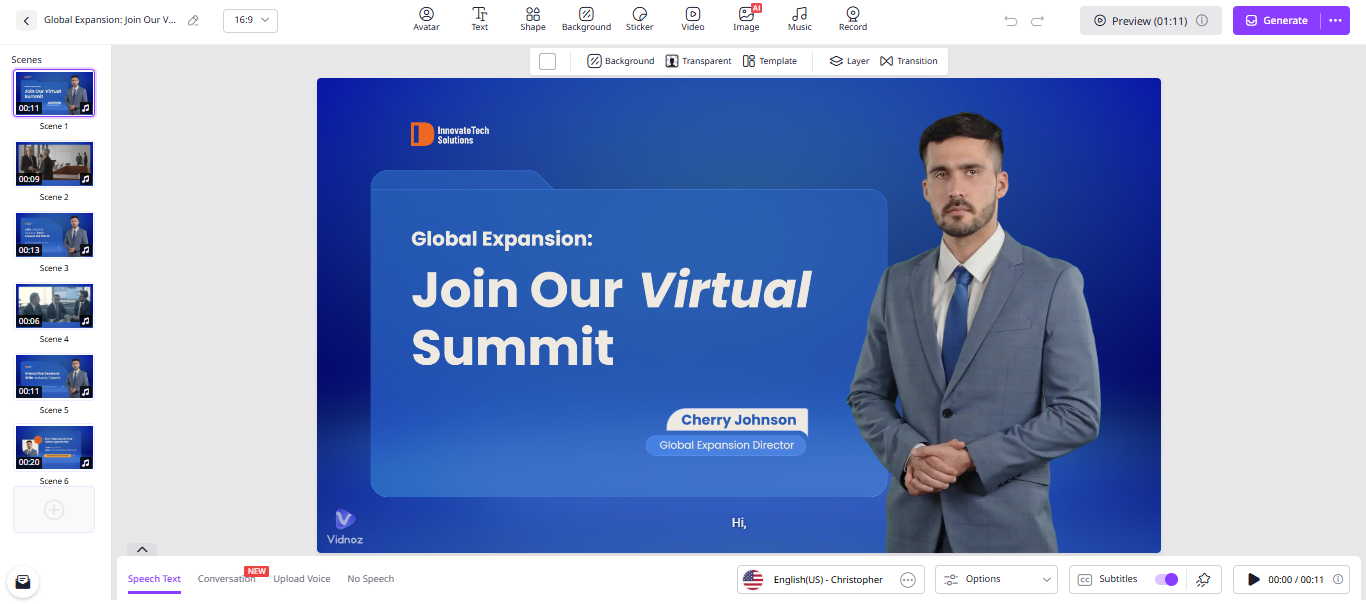Viewport: 1366px width, 604px height.
Task: Select the avatar presenter on canvas
Action: (973, 332)
